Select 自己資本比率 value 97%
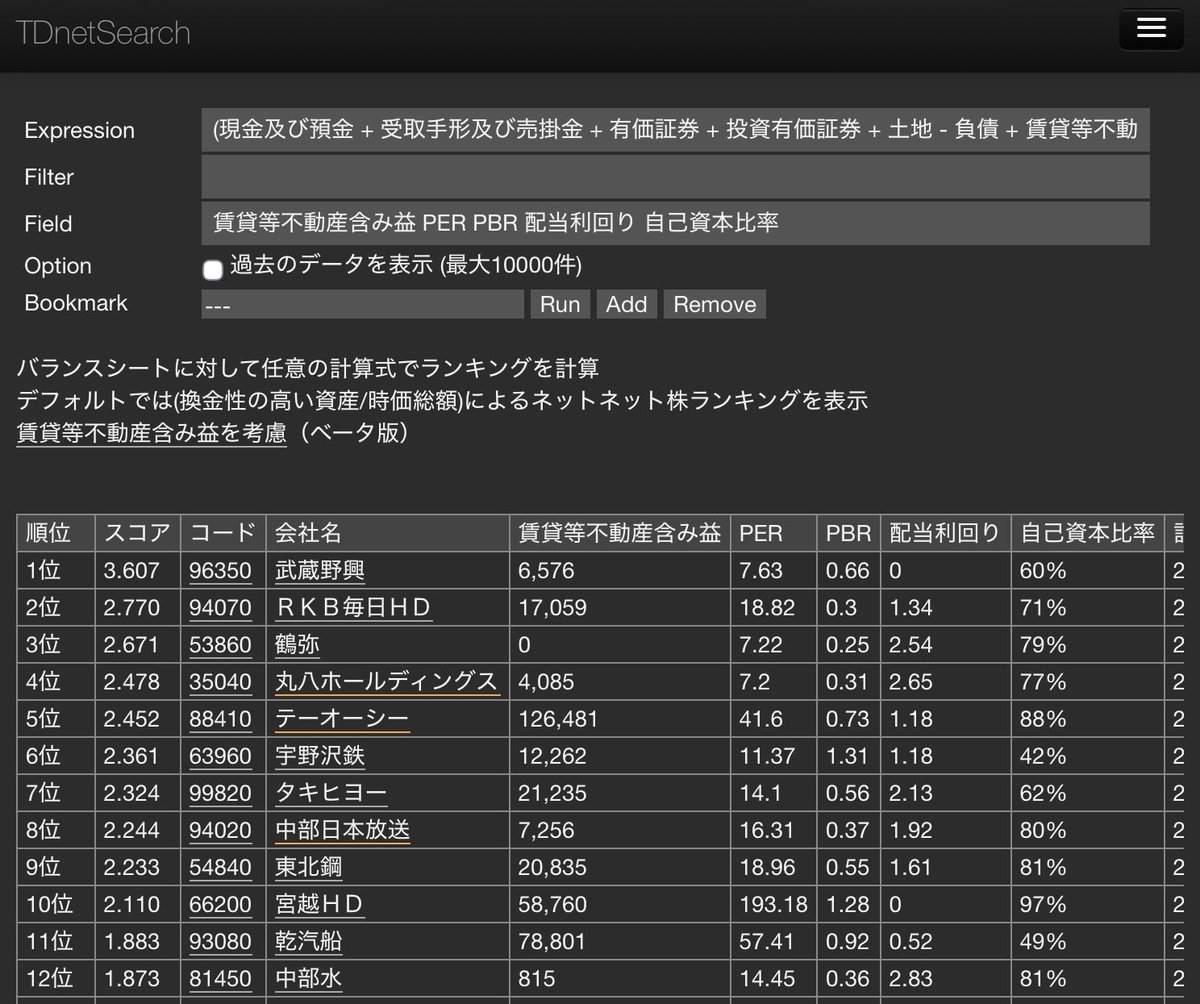This screenshot has height=1004, width=1200. point(1087,905)
